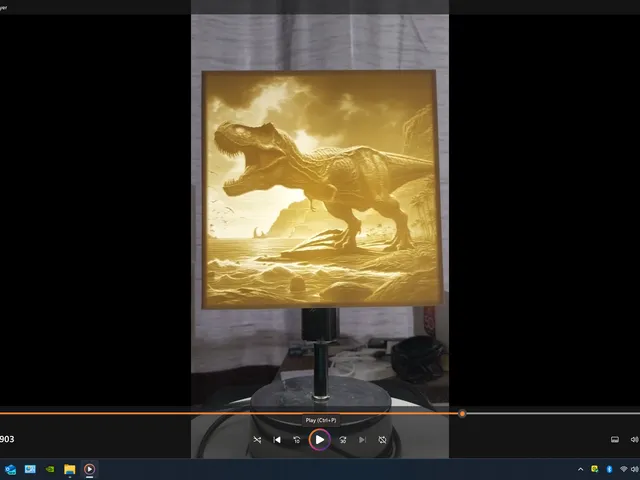640x480 pixels.
Task: Turn on closed captions
Action: tap(615, 439)
